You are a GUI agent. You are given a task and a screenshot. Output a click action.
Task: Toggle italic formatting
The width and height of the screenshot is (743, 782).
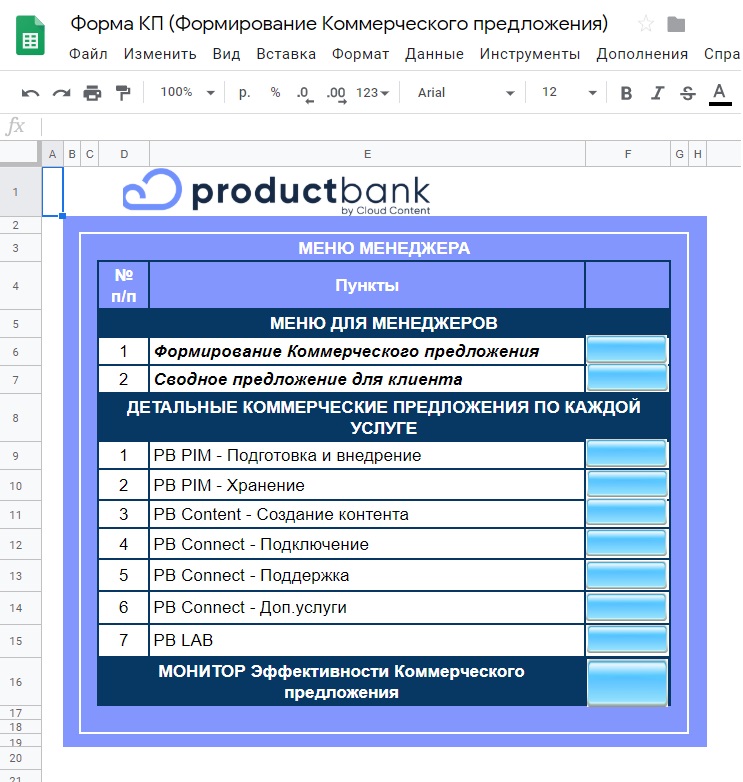point(657,93)
